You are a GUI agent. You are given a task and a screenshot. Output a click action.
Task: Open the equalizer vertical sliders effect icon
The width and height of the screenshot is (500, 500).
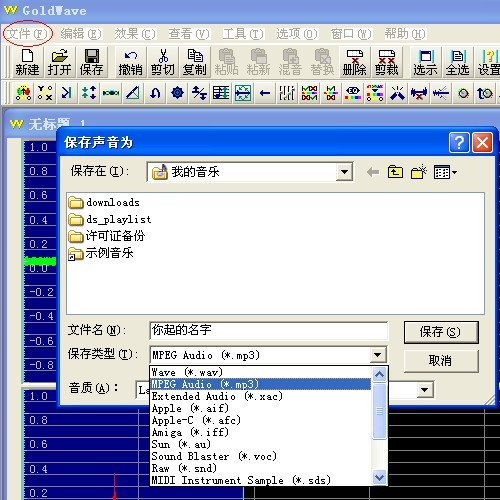click(287, 93)
